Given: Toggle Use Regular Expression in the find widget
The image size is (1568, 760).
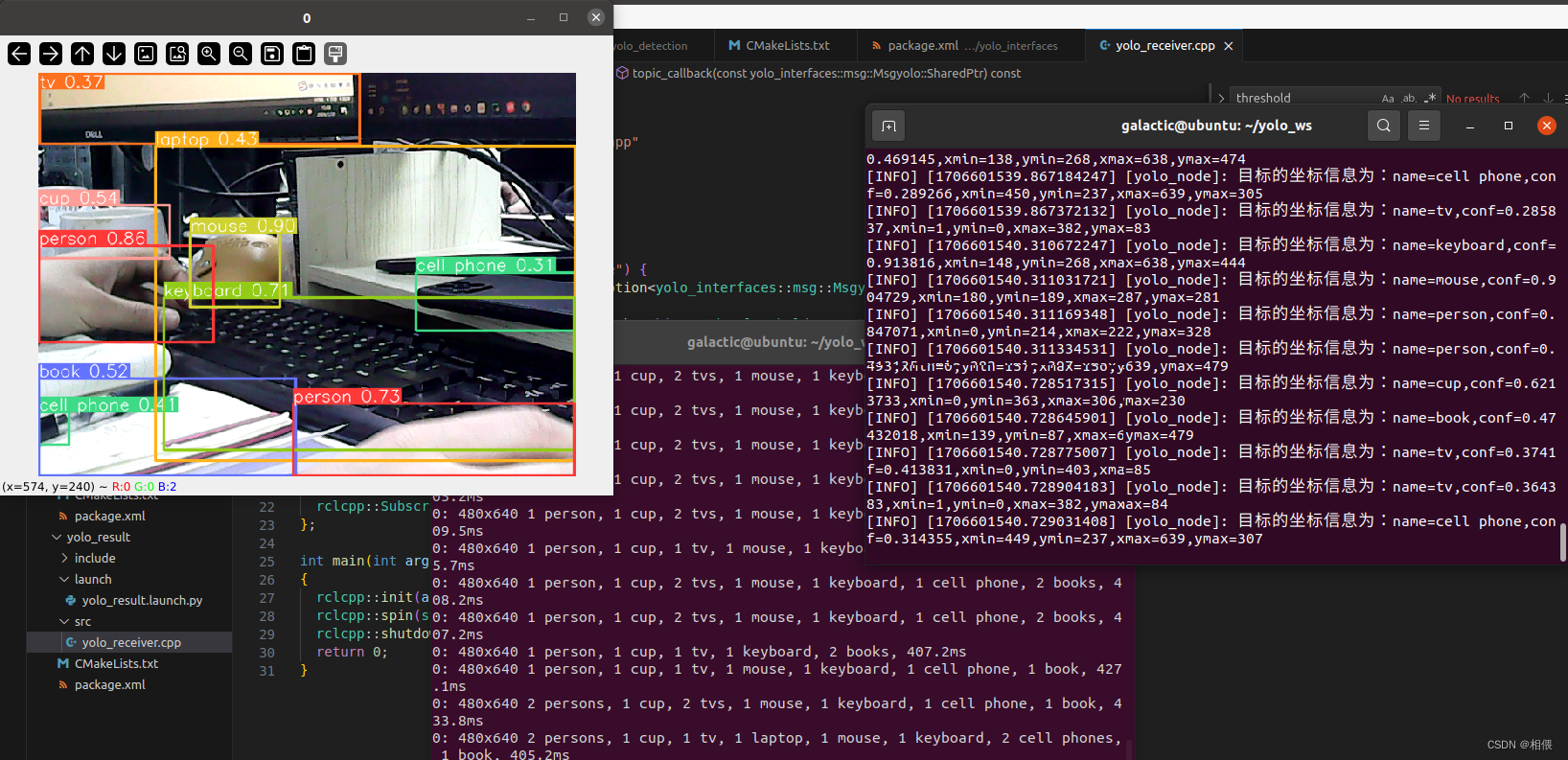Looking at the screenshot, I should point(1430,98).
